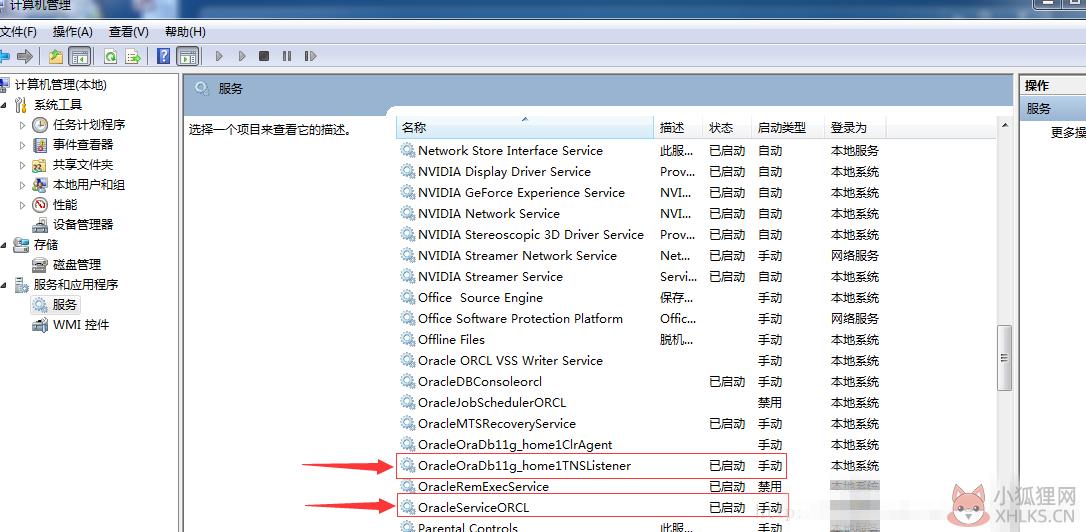This screenshot has height=532, width=1086.
Task: Click the services list vertical scroll thumb
Action: tap(1004, 358)
